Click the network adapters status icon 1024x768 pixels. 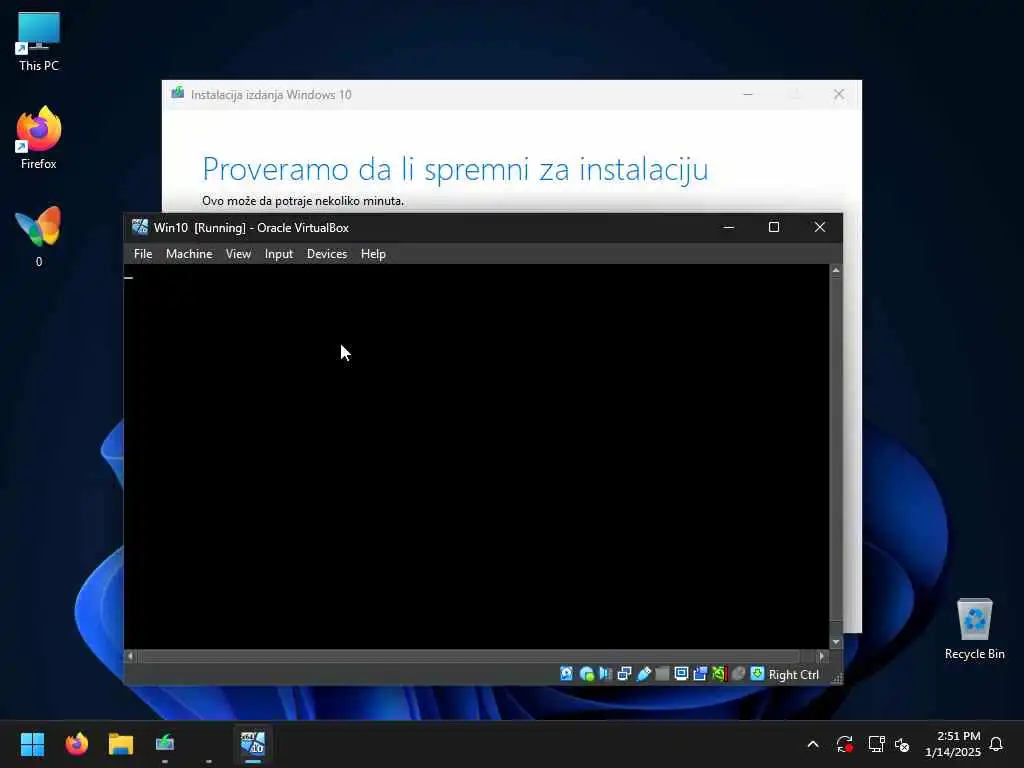click(x=624, y=674)
